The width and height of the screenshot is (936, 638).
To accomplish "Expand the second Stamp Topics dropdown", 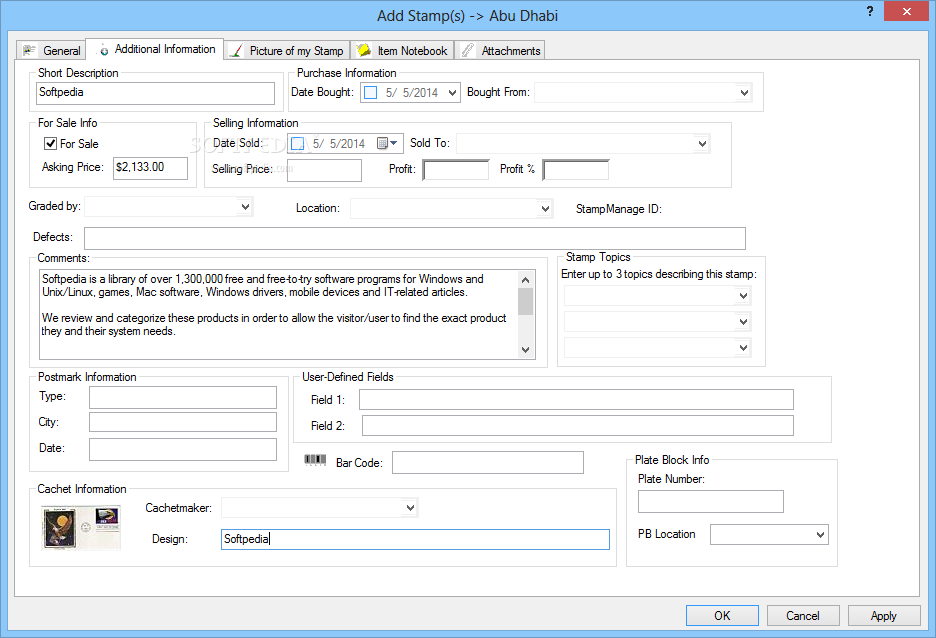I will 743,322.
